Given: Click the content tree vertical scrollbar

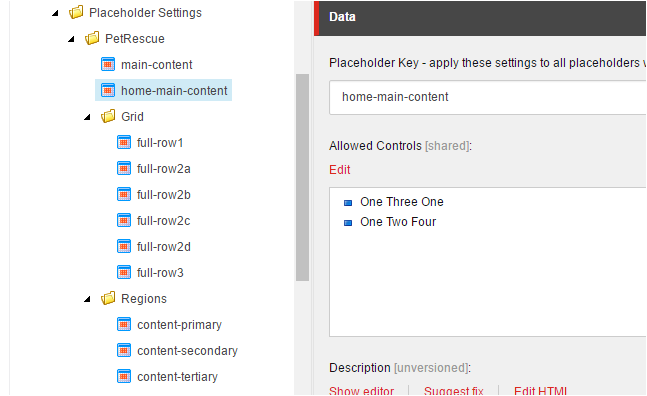Looking at the screenshot, I should point(302,177).
